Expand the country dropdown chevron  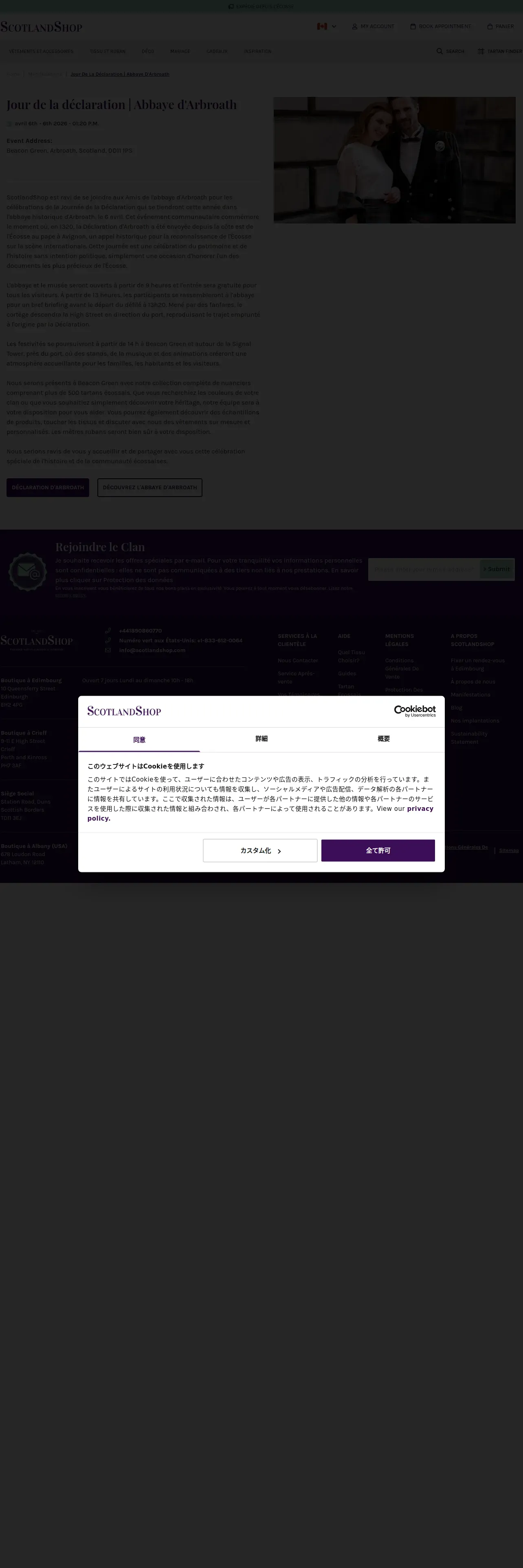pyautogui.click(x=334, y=26)
